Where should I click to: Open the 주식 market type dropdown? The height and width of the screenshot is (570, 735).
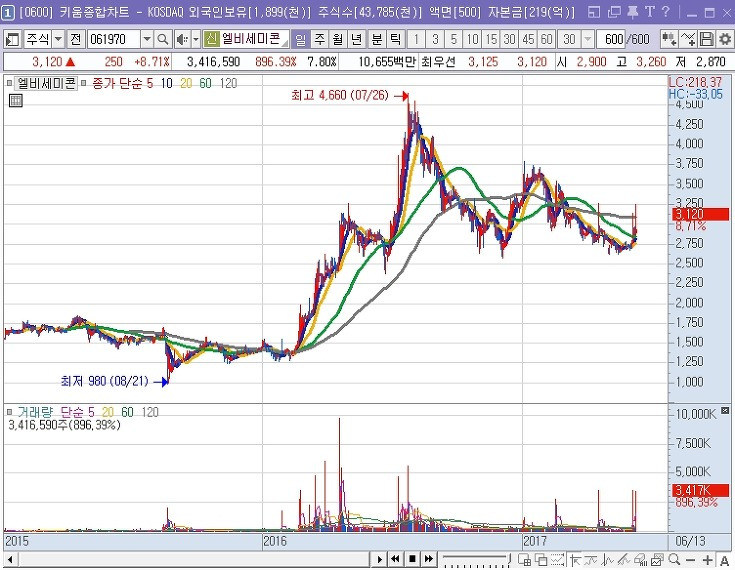click(x=58, y=39)
